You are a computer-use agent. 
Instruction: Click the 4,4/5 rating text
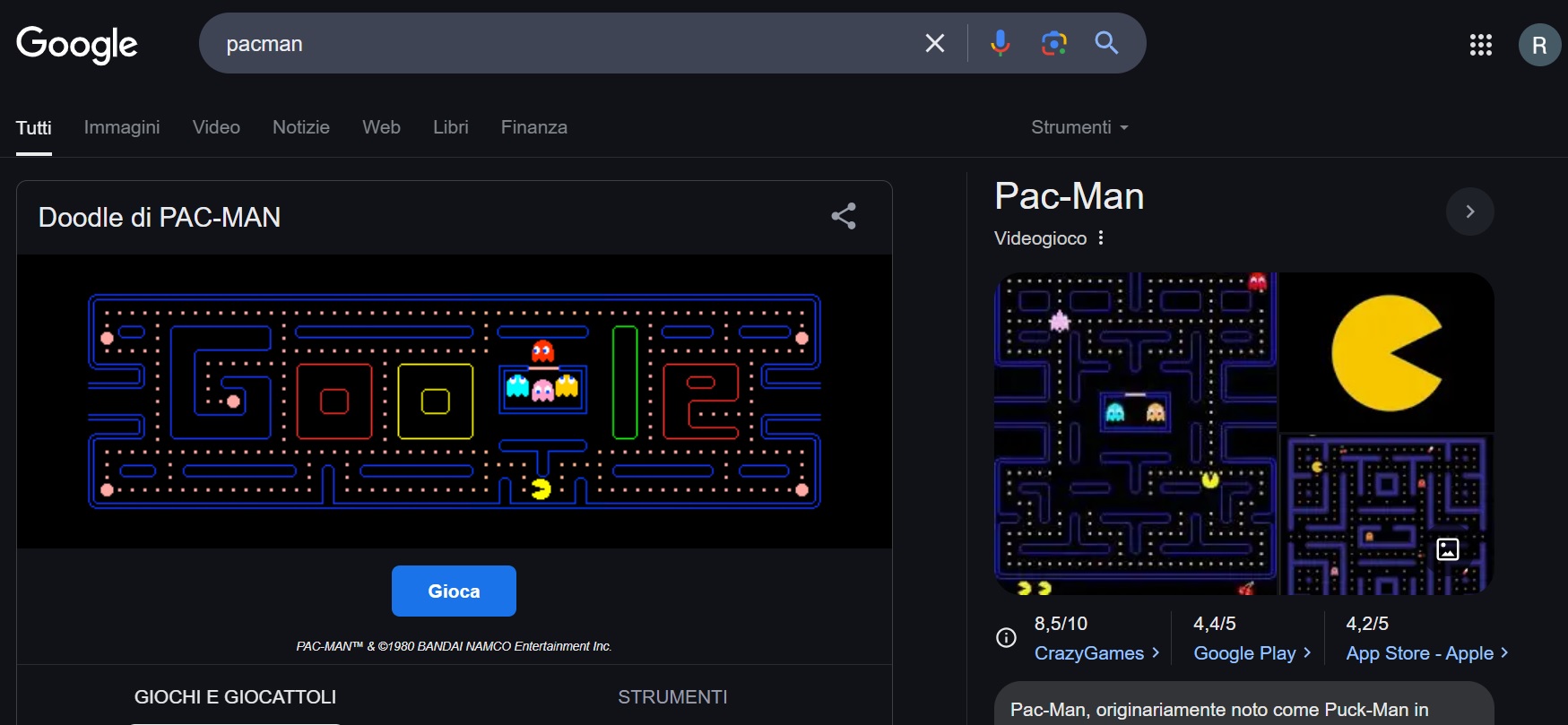(x=1215, y=624)
